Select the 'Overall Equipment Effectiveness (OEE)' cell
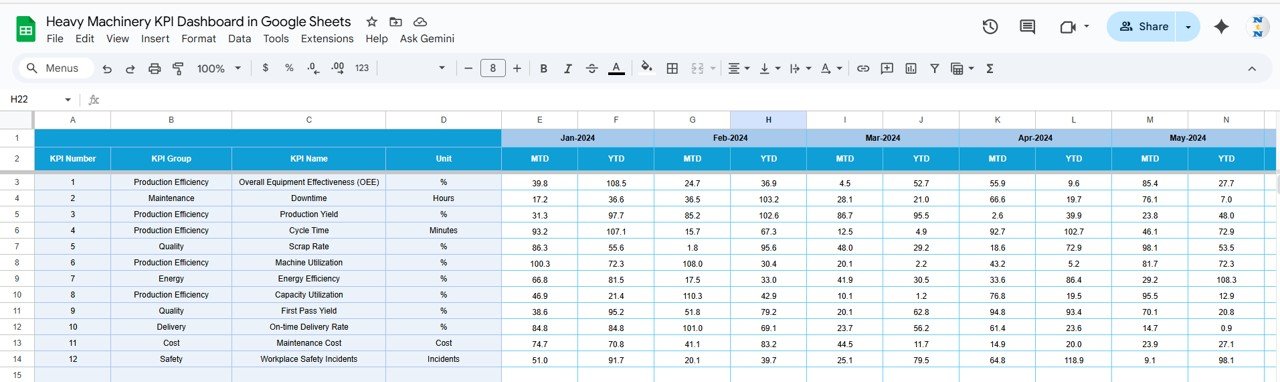The image size is (1280, 382). click(x=309, y=182)
